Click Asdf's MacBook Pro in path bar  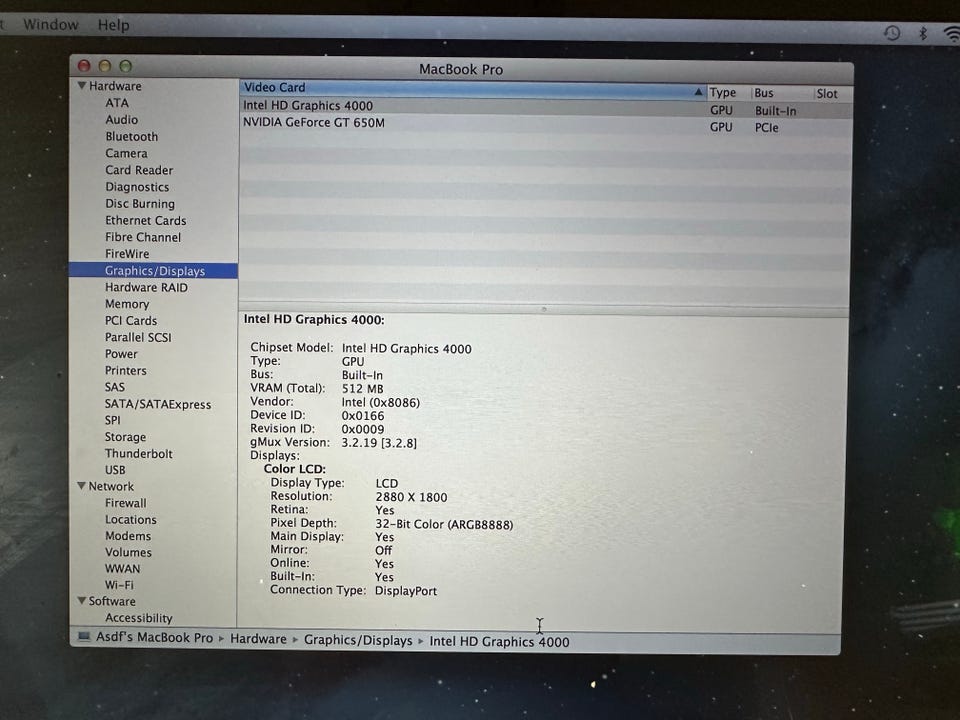[154, 637]
